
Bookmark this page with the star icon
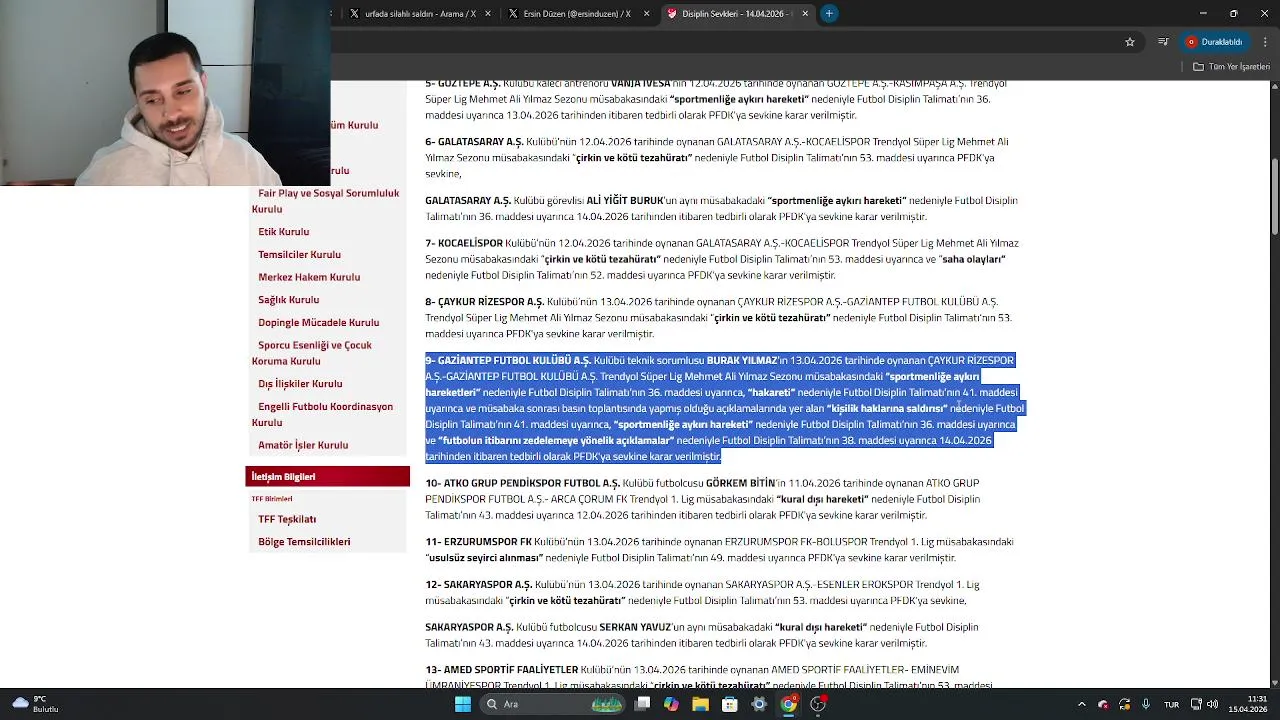point(1130,42)
